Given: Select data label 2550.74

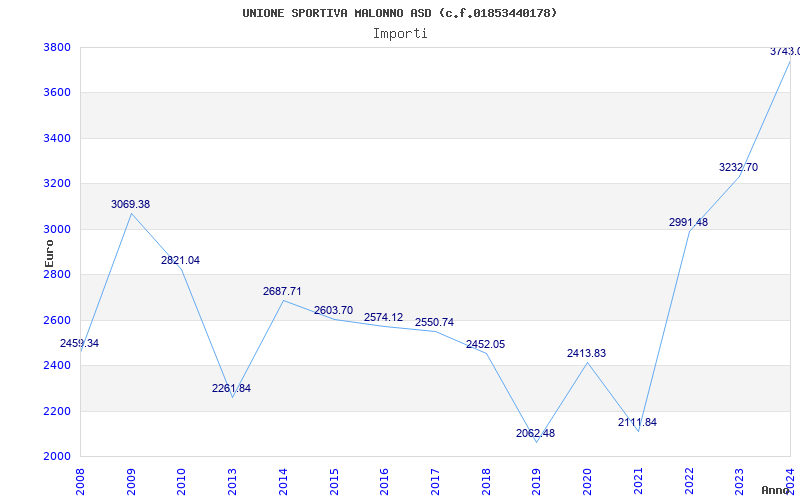Looking at the screenshot, I should click(434, 322).
